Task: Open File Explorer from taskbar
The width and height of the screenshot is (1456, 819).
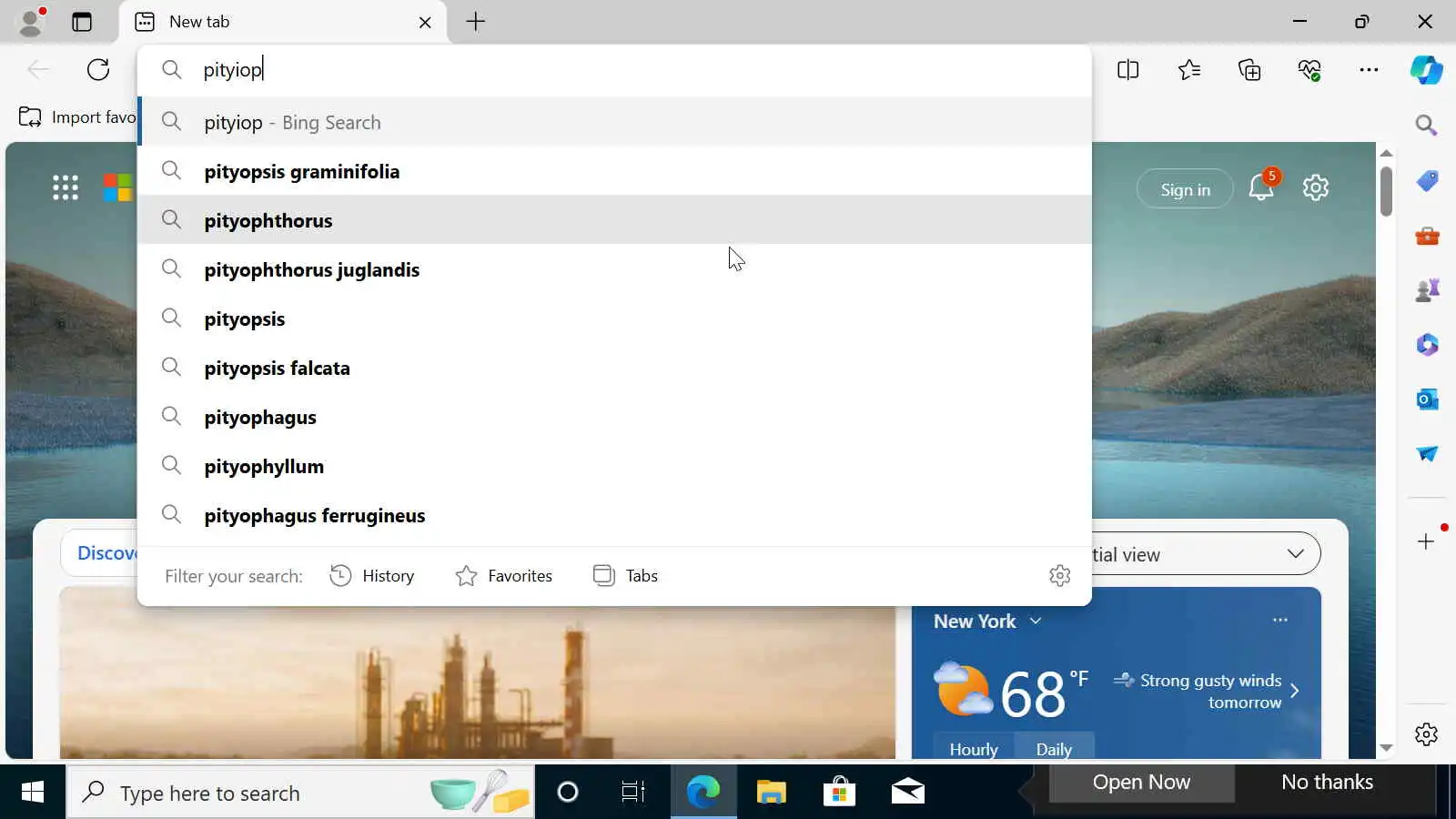Action: 771,793
